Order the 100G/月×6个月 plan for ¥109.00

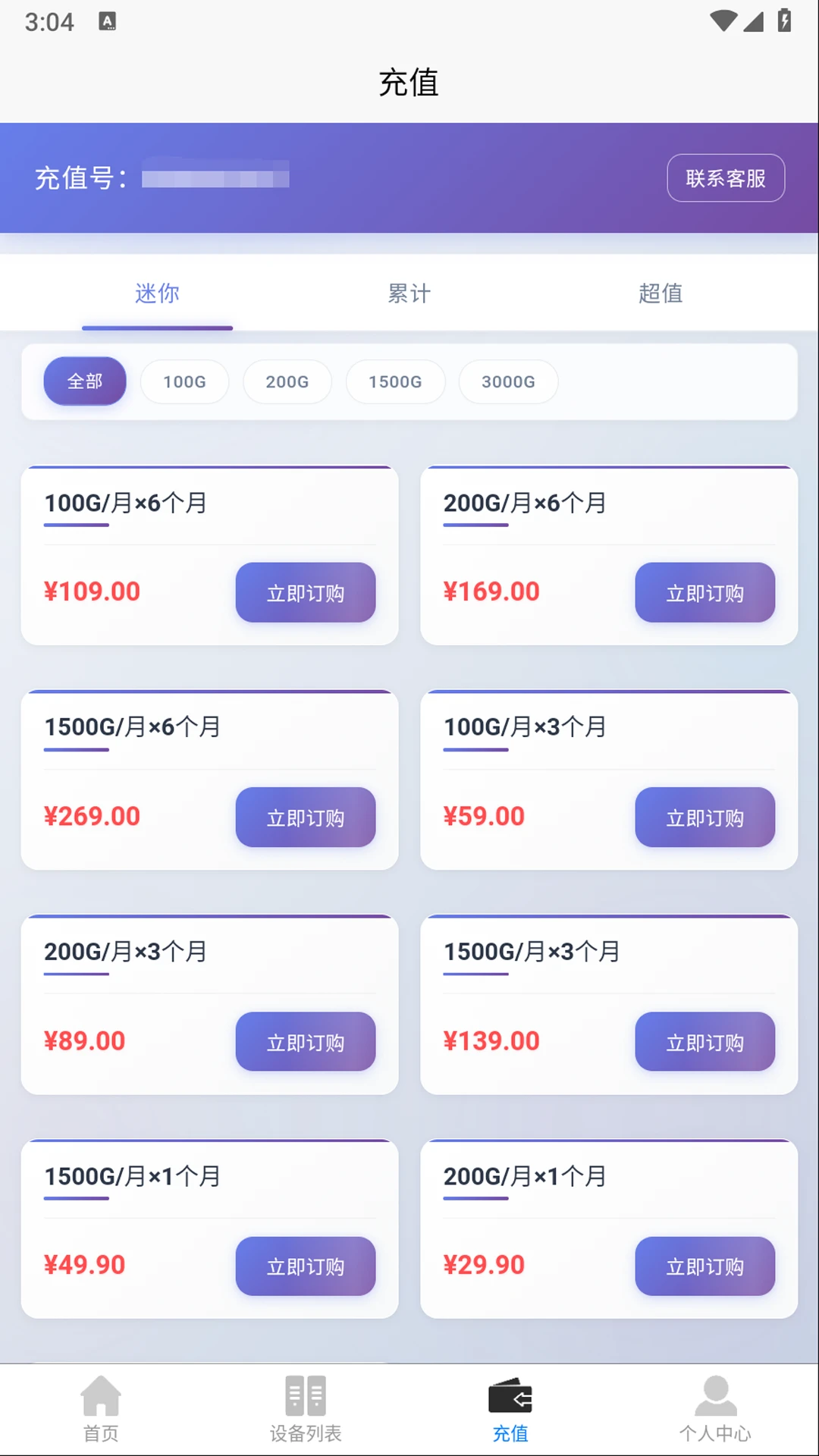[x=306, y=592]
